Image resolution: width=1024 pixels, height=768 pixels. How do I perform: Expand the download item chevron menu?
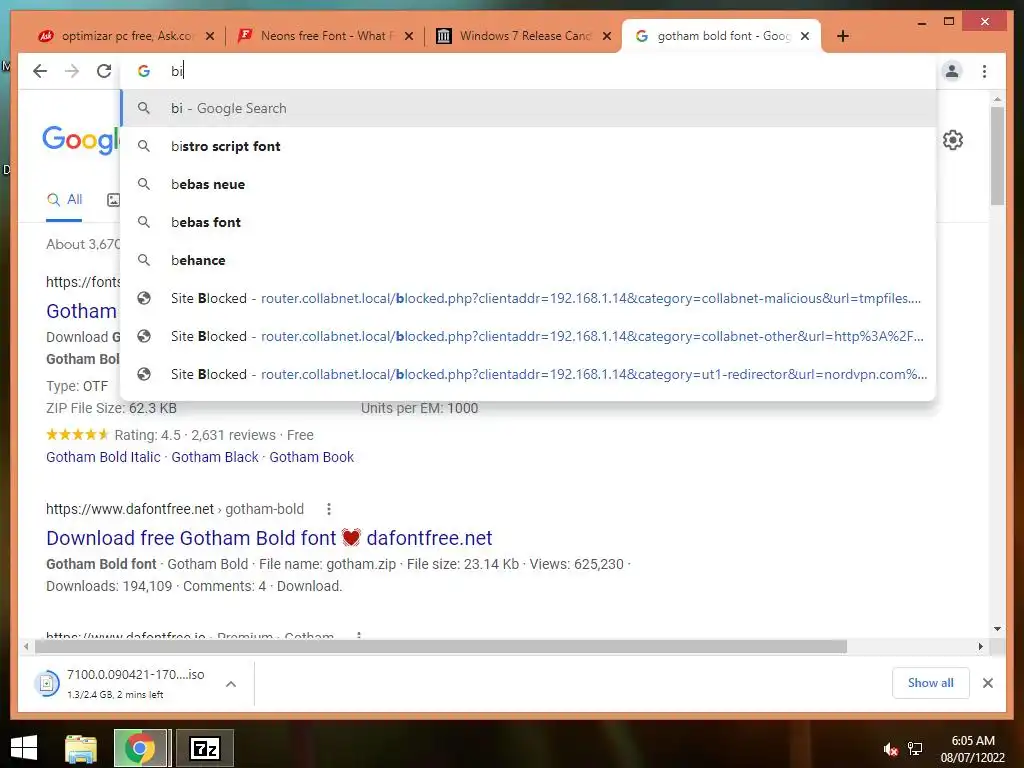pyautogui.click(x=231, y=684)
